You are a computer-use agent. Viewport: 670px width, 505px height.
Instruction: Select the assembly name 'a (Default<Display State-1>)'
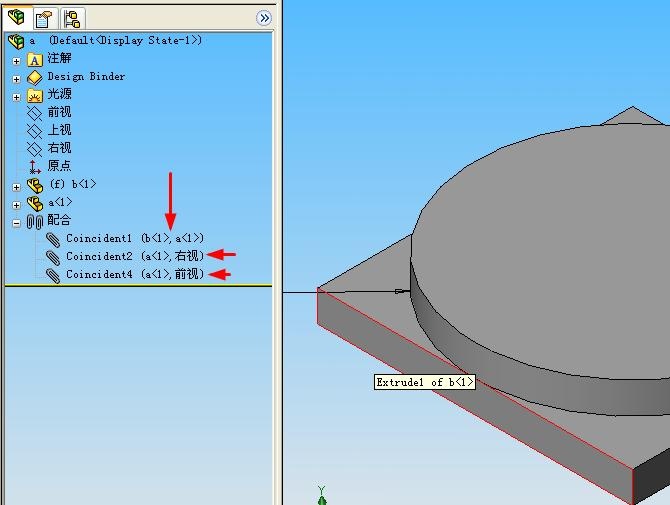116,41
